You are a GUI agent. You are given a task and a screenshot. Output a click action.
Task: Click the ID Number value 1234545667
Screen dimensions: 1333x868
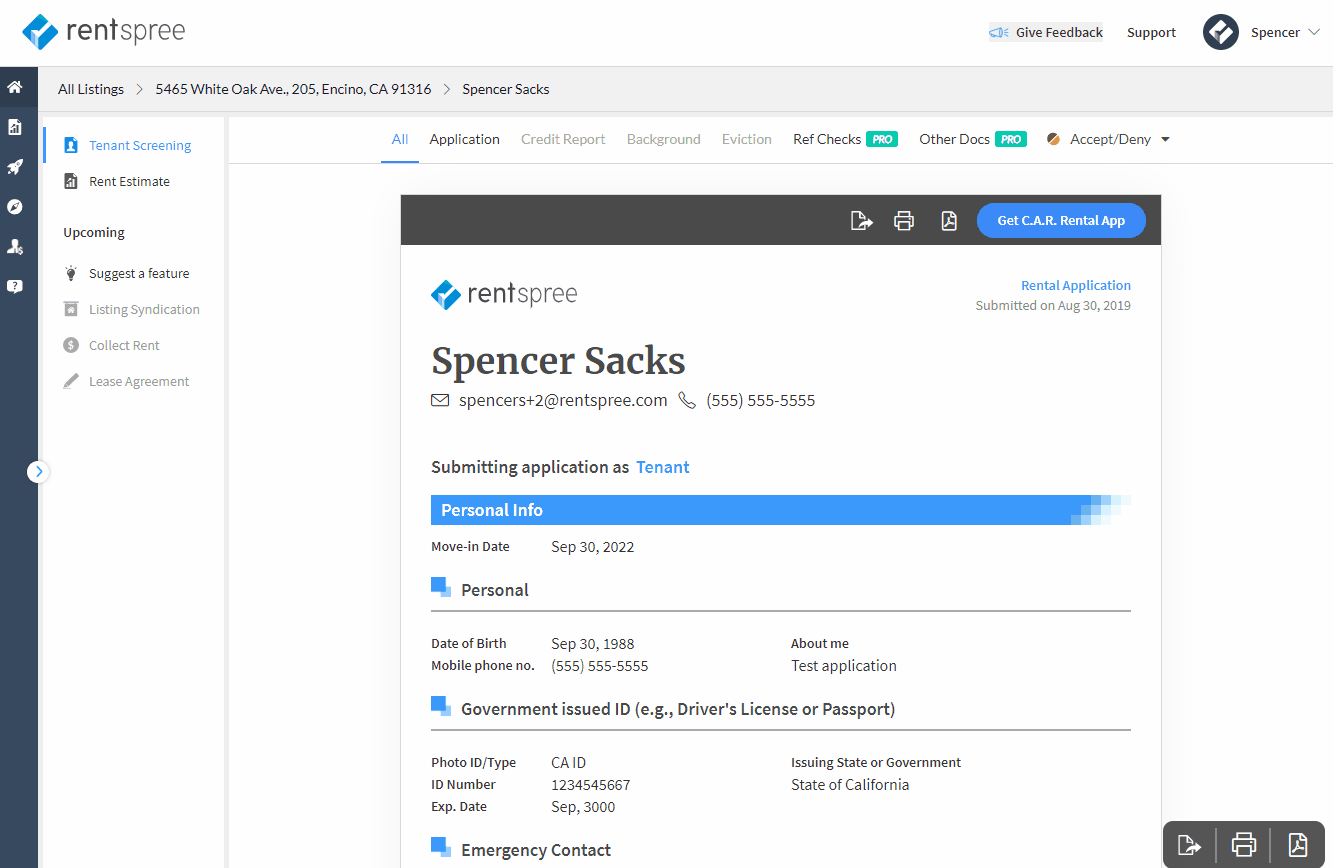(591, 785)
